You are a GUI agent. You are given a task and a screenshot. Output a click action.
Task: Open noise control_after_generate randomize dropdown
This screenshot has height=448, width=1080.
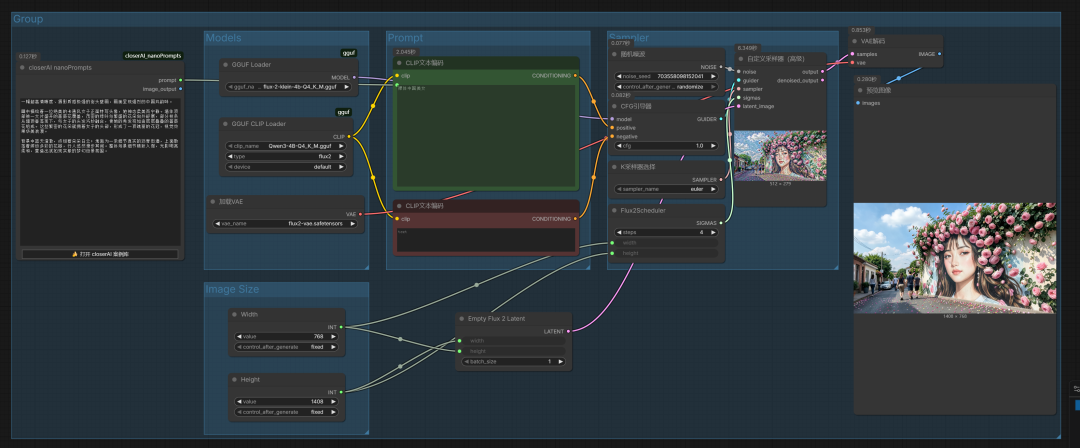pyautogui.click(x=666, y=87)
